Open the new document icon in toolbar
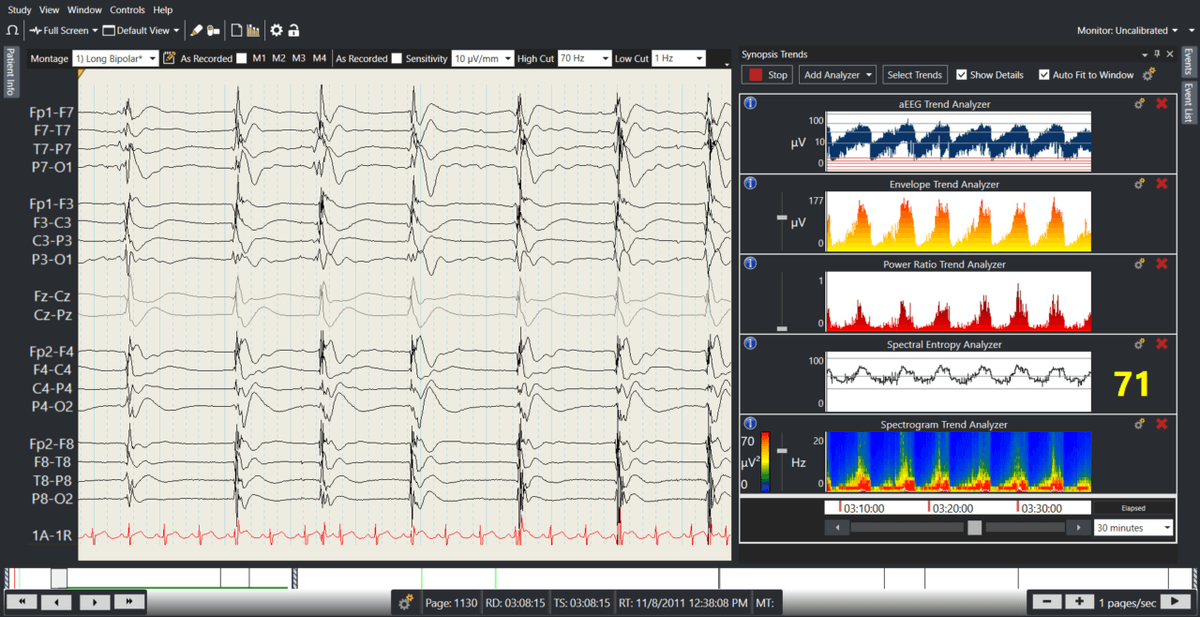Screen dimensions: 1200x617 (x=237, y=31)
